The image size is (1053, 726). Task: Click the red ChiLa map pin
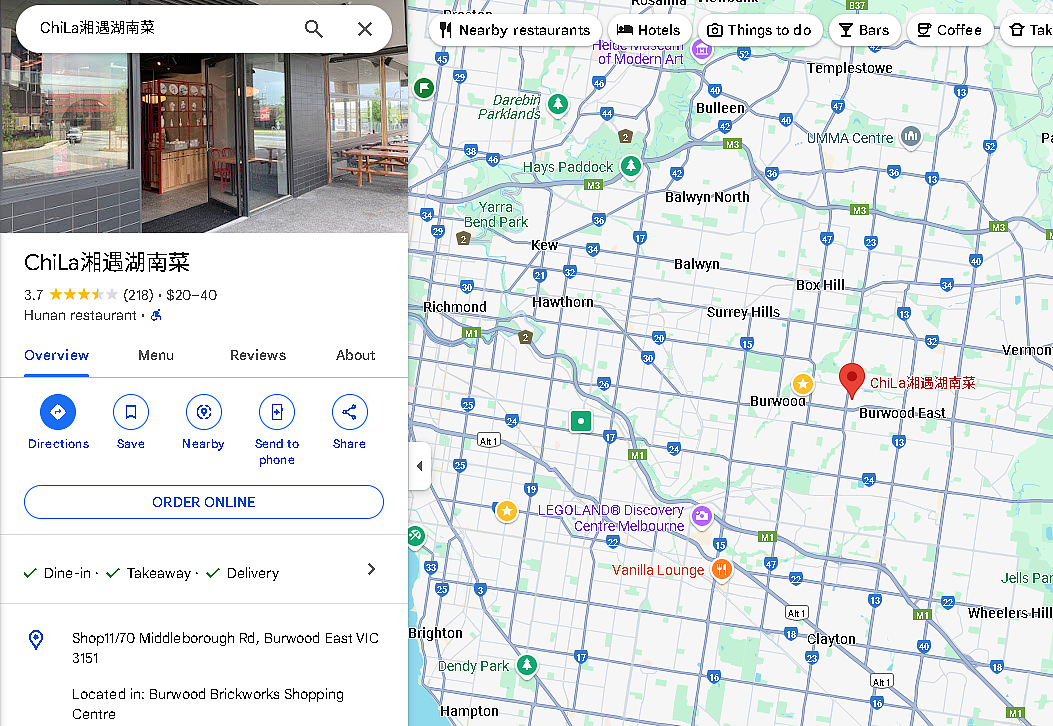tap(852, 380)
